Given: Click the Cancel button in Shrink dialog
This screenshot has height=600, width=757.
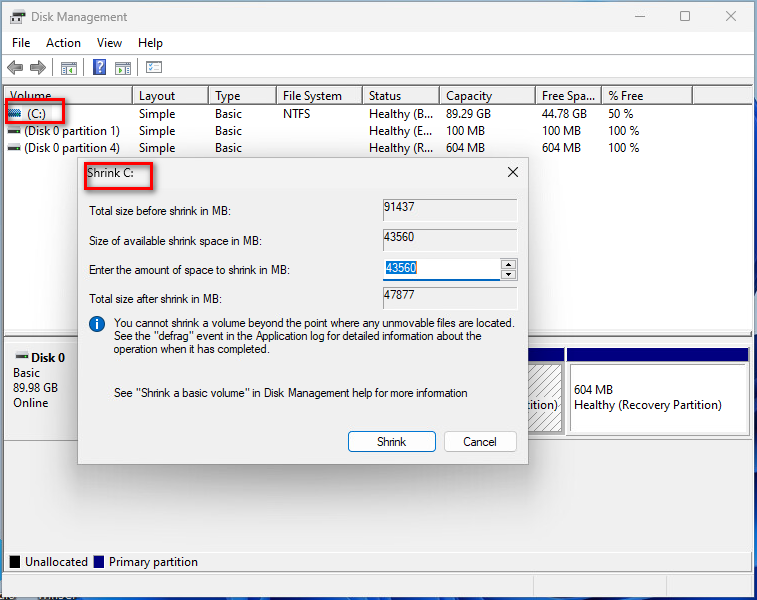Looking at the screenshot, I should tap(480, 442).
